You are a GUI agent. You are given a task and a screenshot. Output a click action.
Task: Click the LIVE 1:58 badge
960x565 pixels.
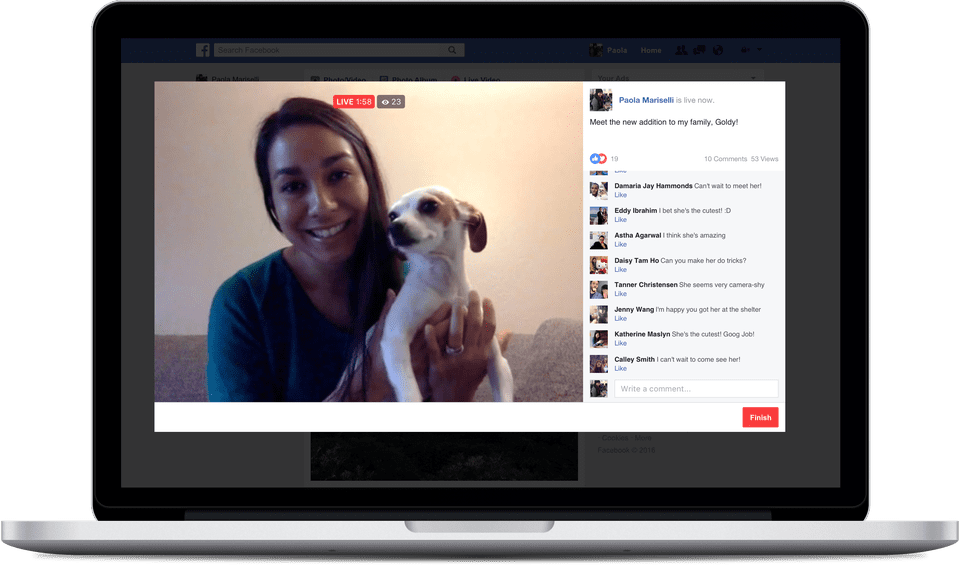click(x=354, y=102)
